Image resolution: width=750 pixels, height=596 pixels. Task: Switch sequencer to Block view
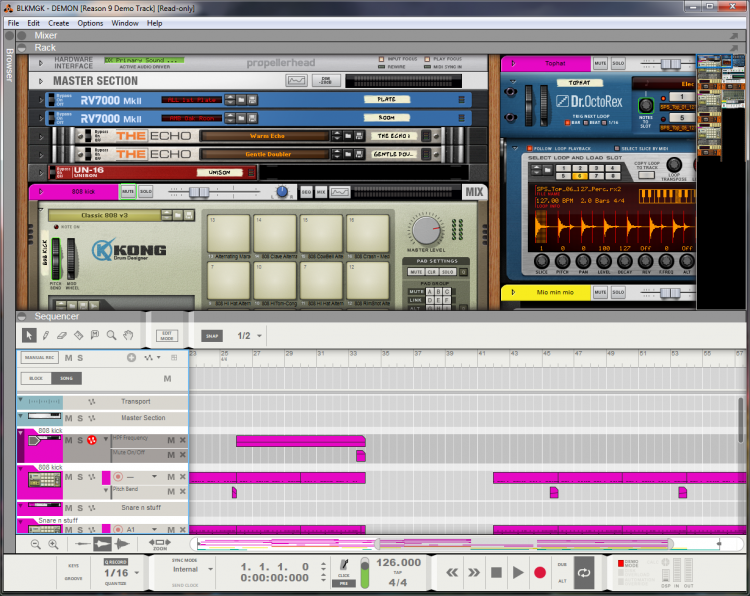tap(36, 378)
